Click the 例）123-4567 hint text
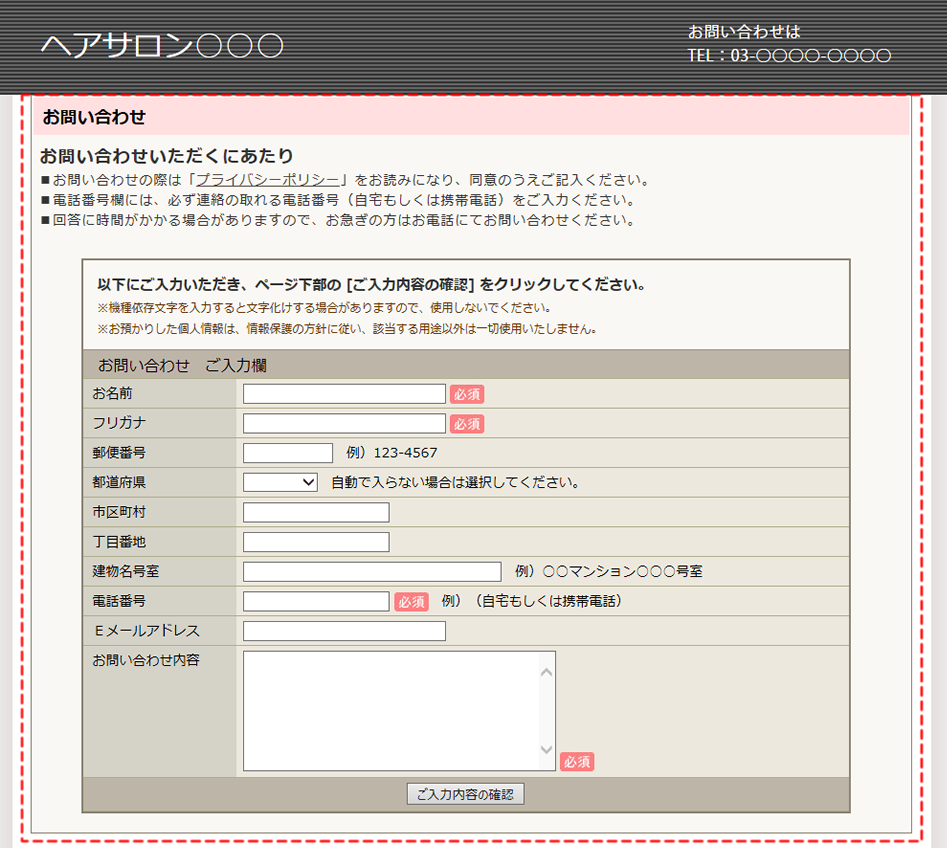This screenshot has width=947, height=848. point(392,453)
